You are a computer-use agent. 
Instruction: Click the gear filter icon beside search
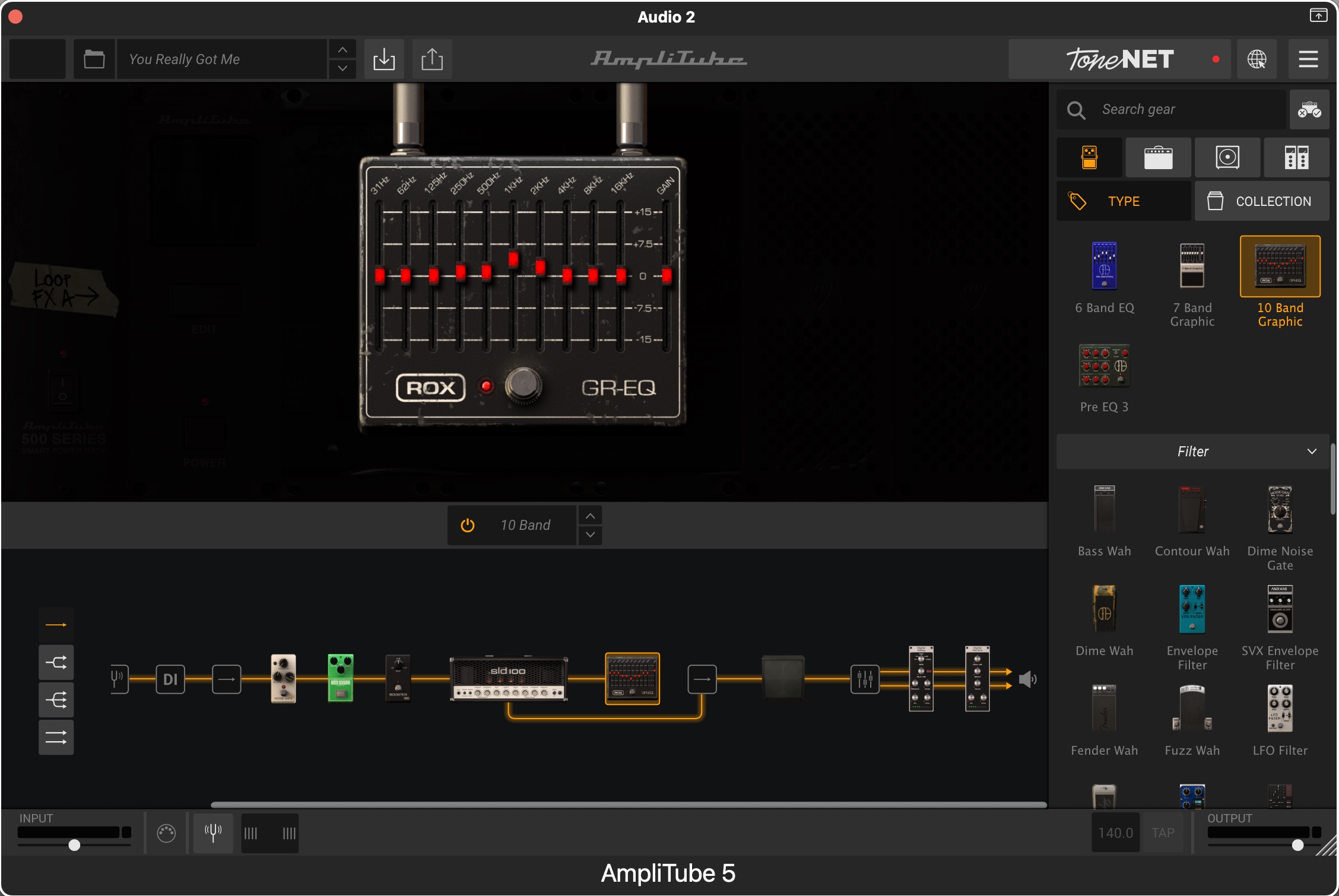(x=1309, y=110)
